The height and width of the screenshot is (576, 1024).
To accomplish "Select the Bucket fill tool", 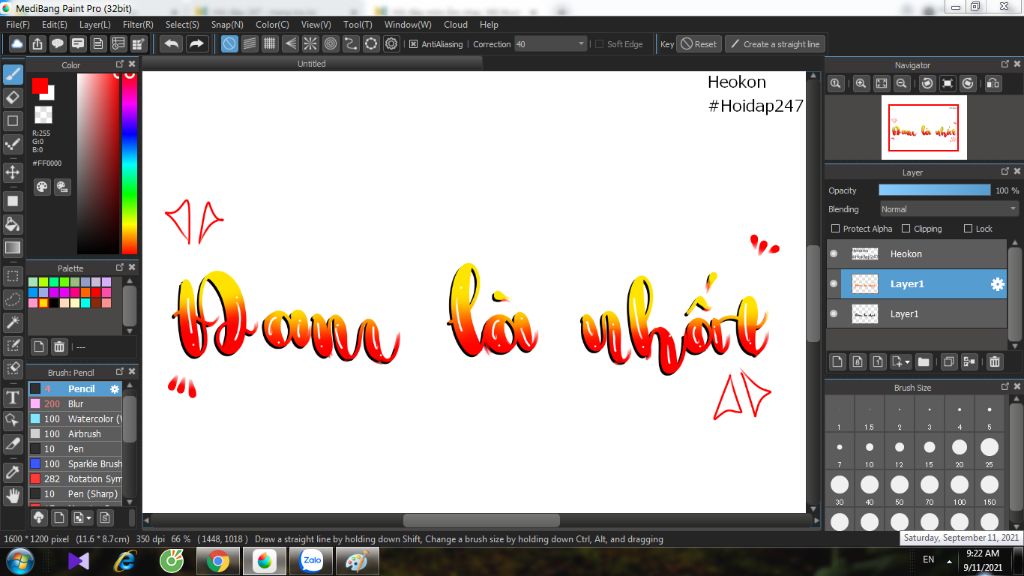I will [x=12, y=224].
